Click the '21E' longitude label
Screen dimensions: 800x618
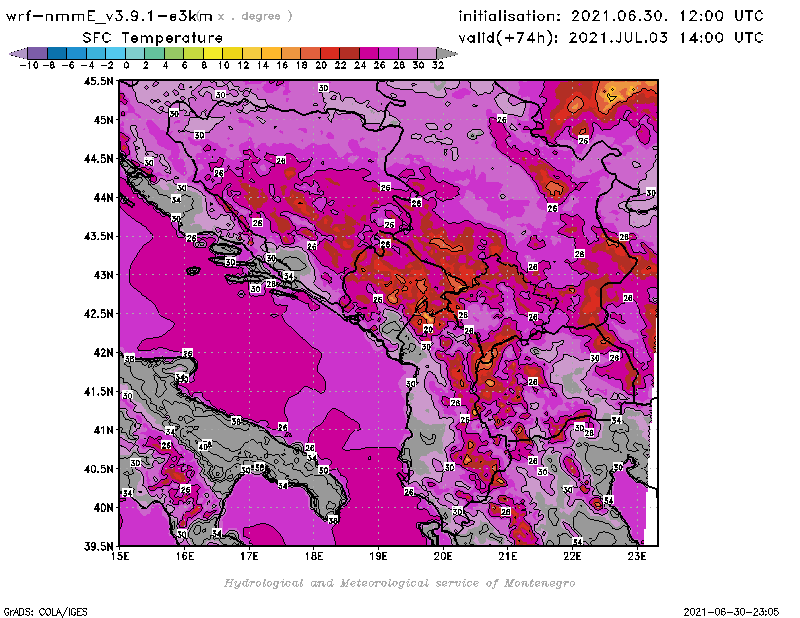[508, 556]
